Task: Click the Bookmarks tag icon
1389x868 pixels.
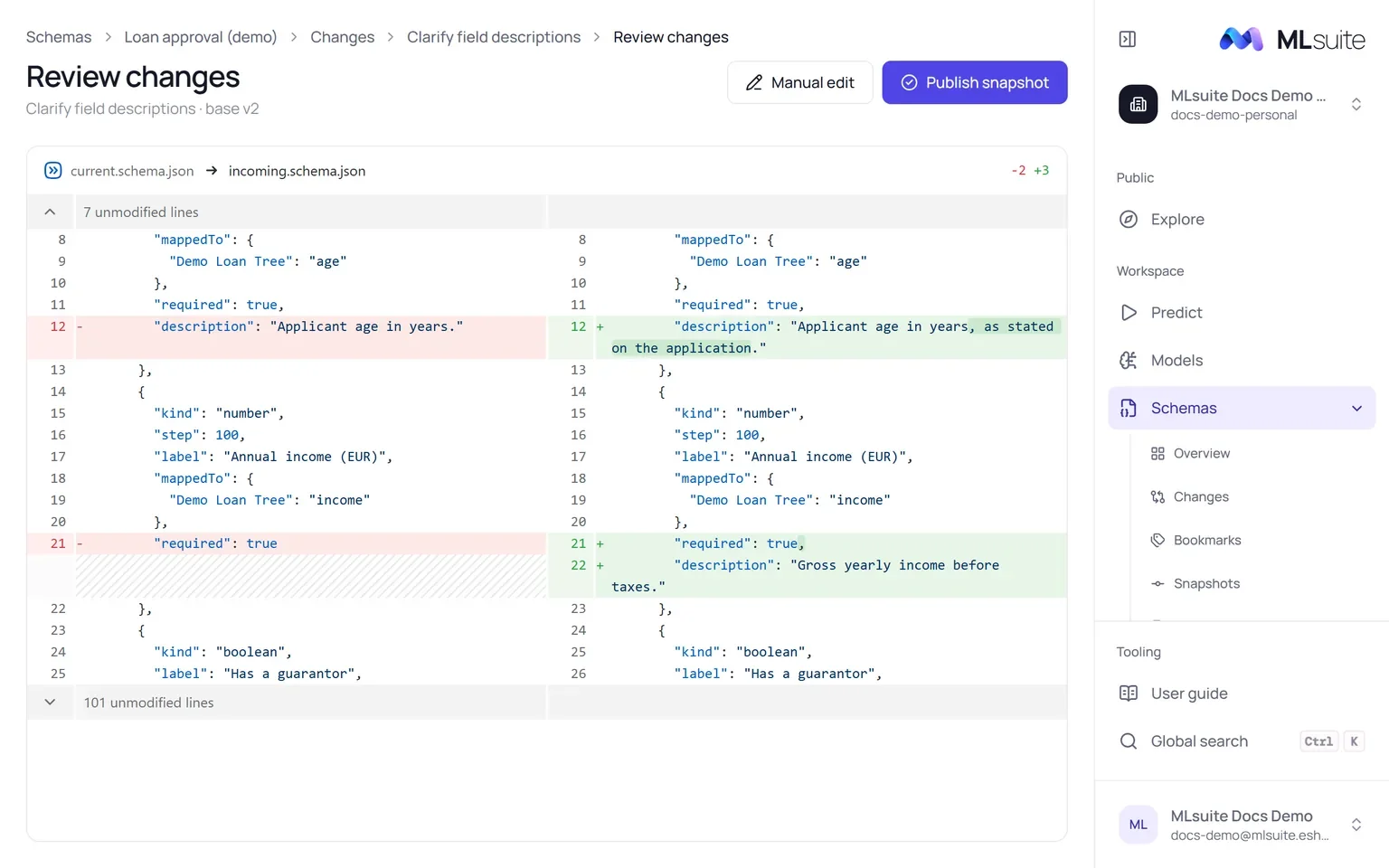Action: (x=1157, y=540)
